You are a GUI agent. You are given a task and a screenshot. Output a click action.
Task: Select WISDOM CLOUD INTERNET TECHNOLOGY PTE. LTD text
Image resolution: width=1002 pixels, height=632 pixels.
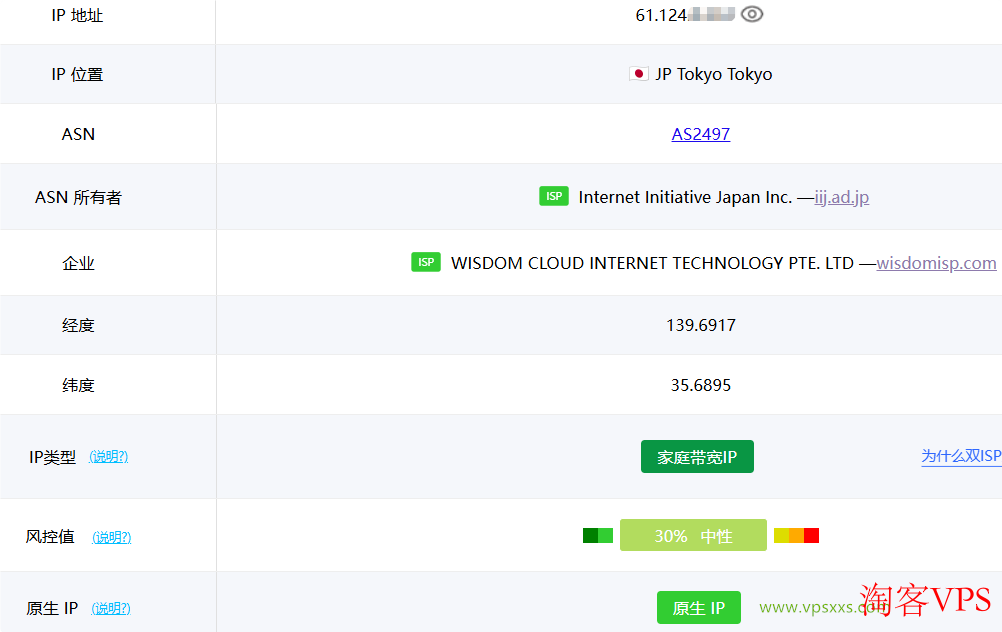click(x=652, y=263)
